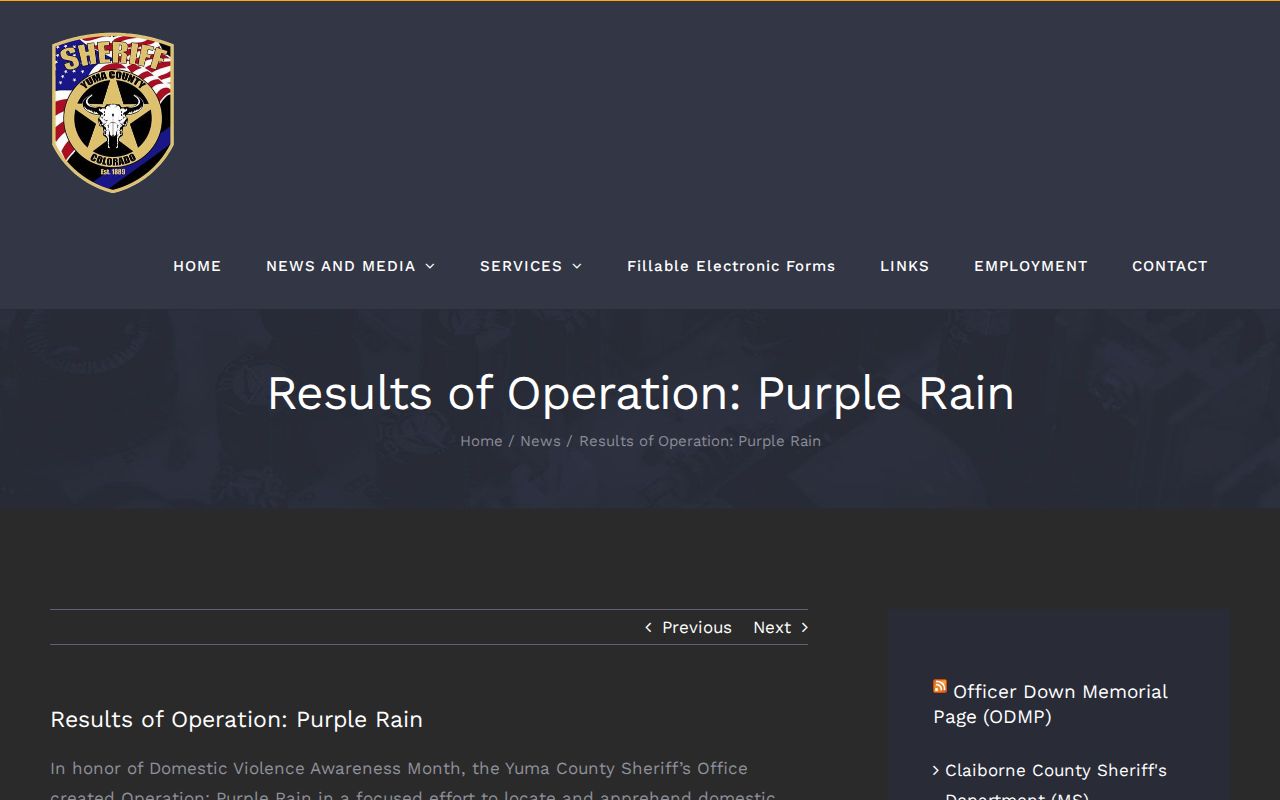Go to the Home menu item

197,266
